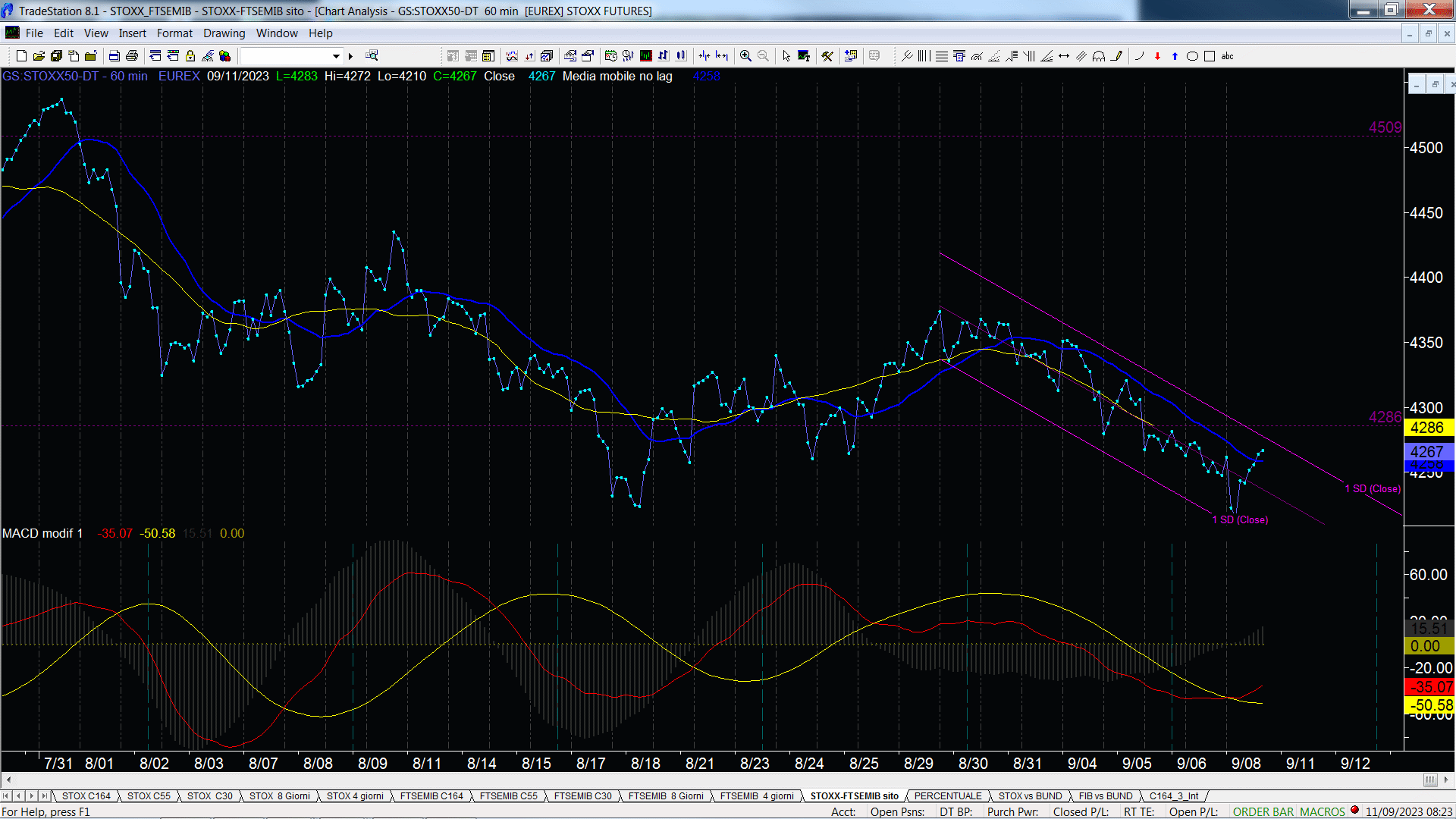Open the Edit menu

pos(64,33)
